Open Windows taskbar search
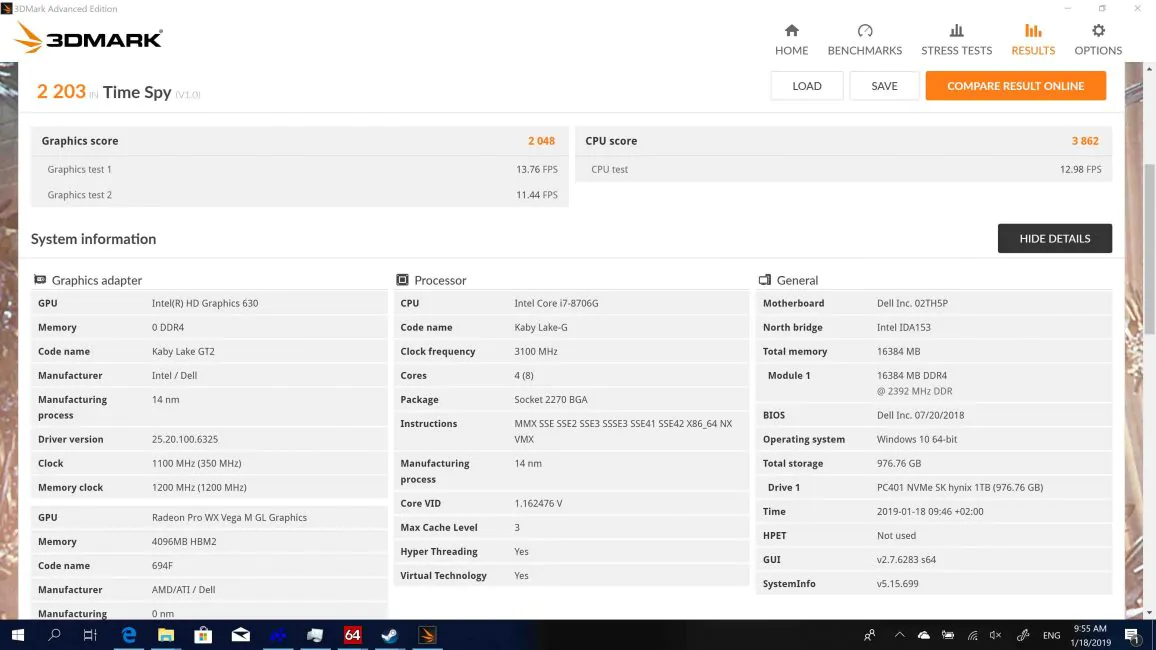1156x650 pixels. click(x=54, y=635)
